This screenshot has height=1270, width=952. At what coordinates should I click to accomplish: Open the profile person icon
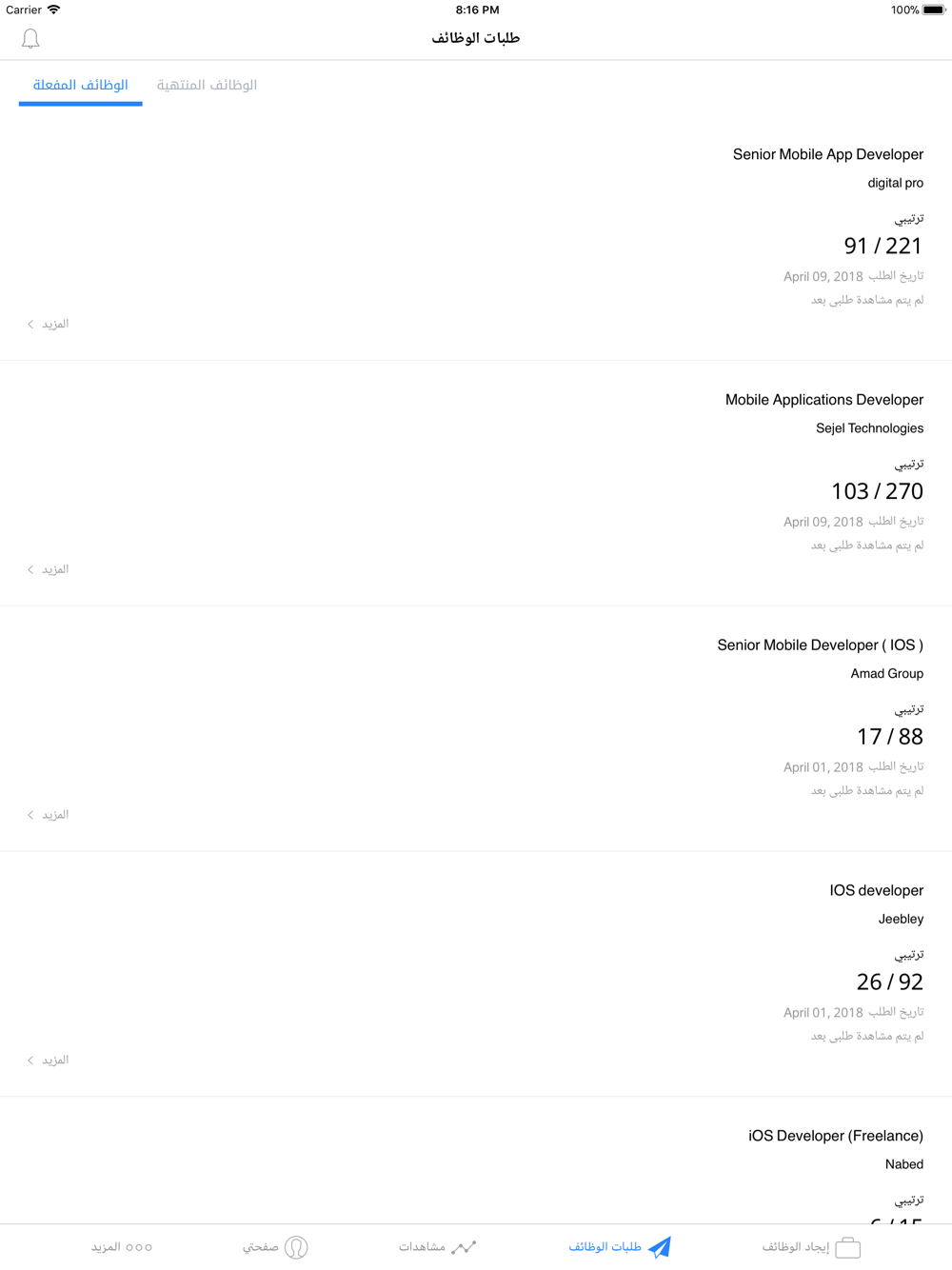[296, 1247]
